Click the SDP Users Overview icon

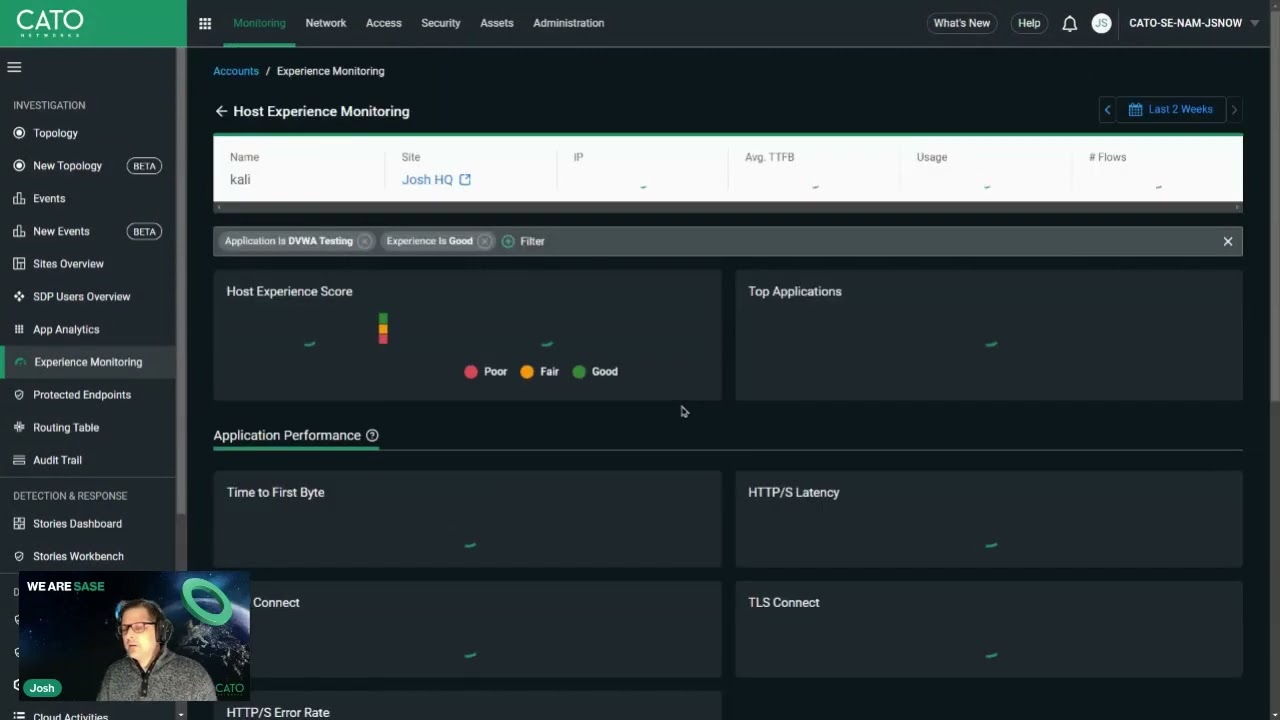(19, 296)
